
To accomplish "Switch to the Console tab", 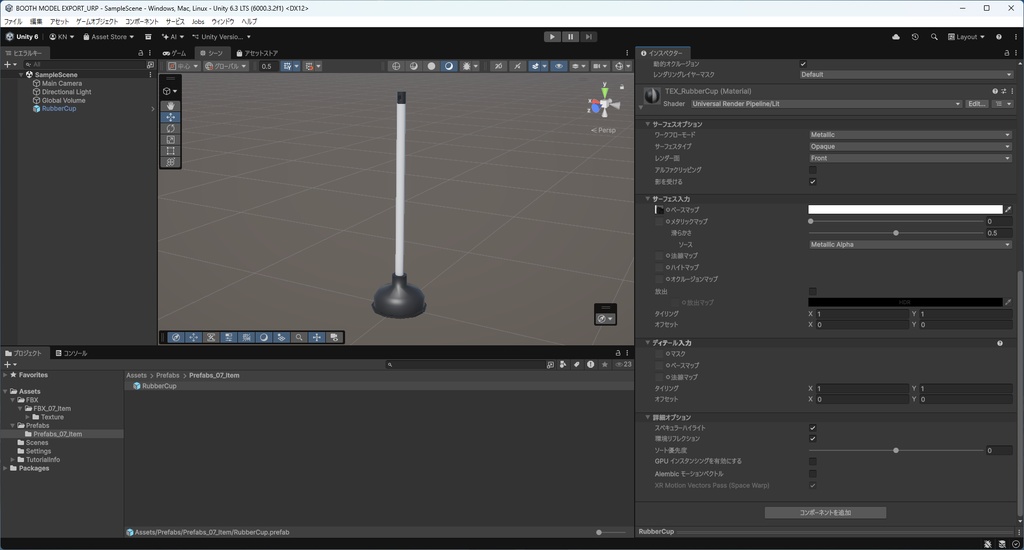I will [x=71, y=353].
